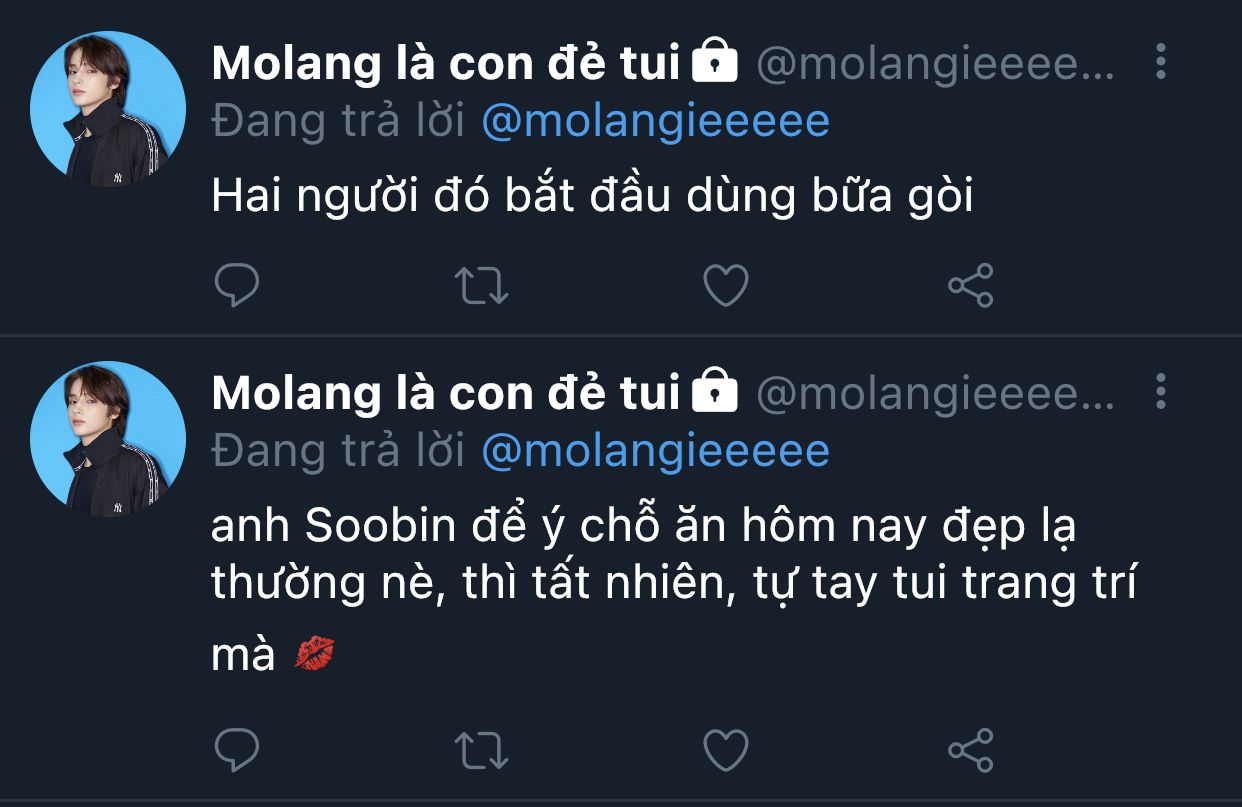This screenshot has height=807, width=1242.
Task: Open the @molangieeeee reply mention in first tweet
Action: pyautogui.click(x=656, y=121)
